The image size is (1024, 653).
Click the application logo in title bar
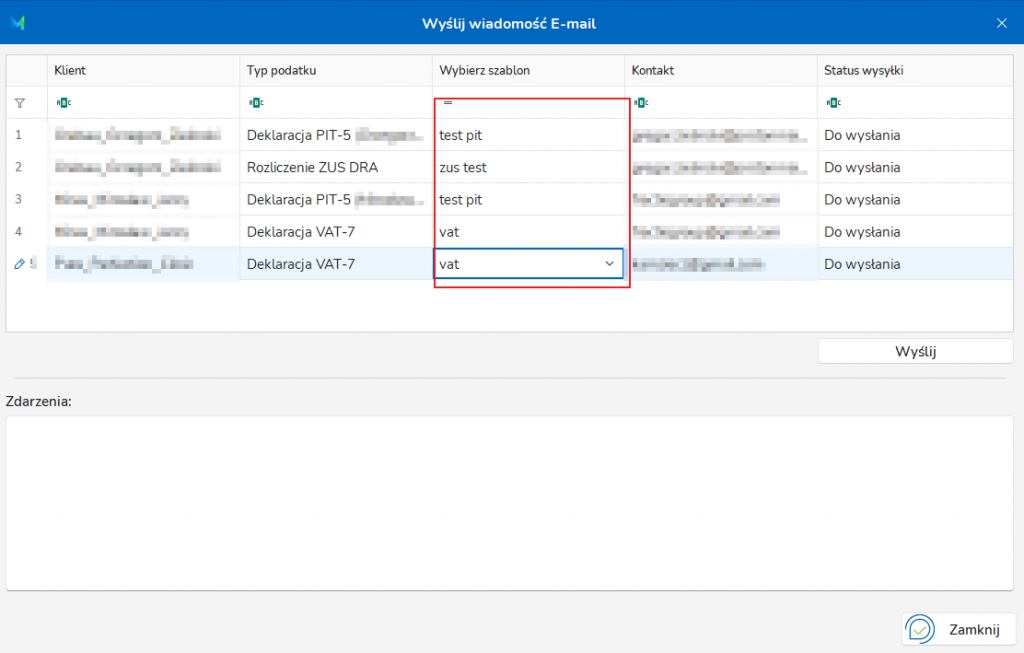(18, 23)
